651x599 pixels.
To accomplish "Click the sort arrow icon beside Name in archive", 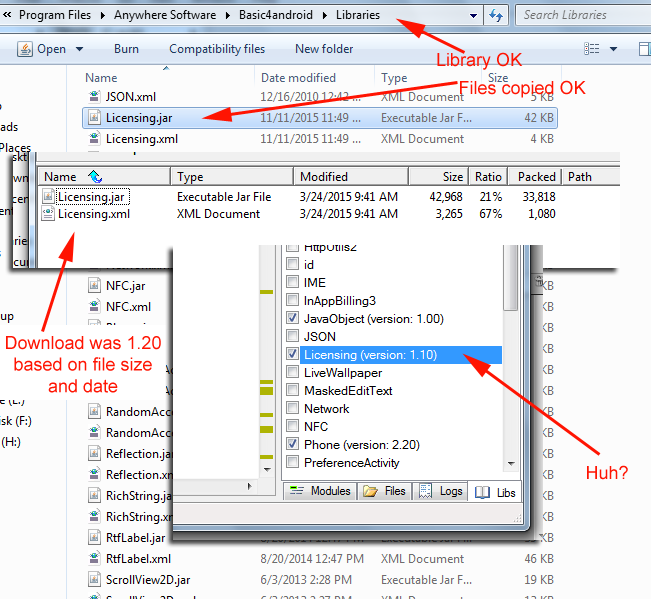I will (95, 176).
